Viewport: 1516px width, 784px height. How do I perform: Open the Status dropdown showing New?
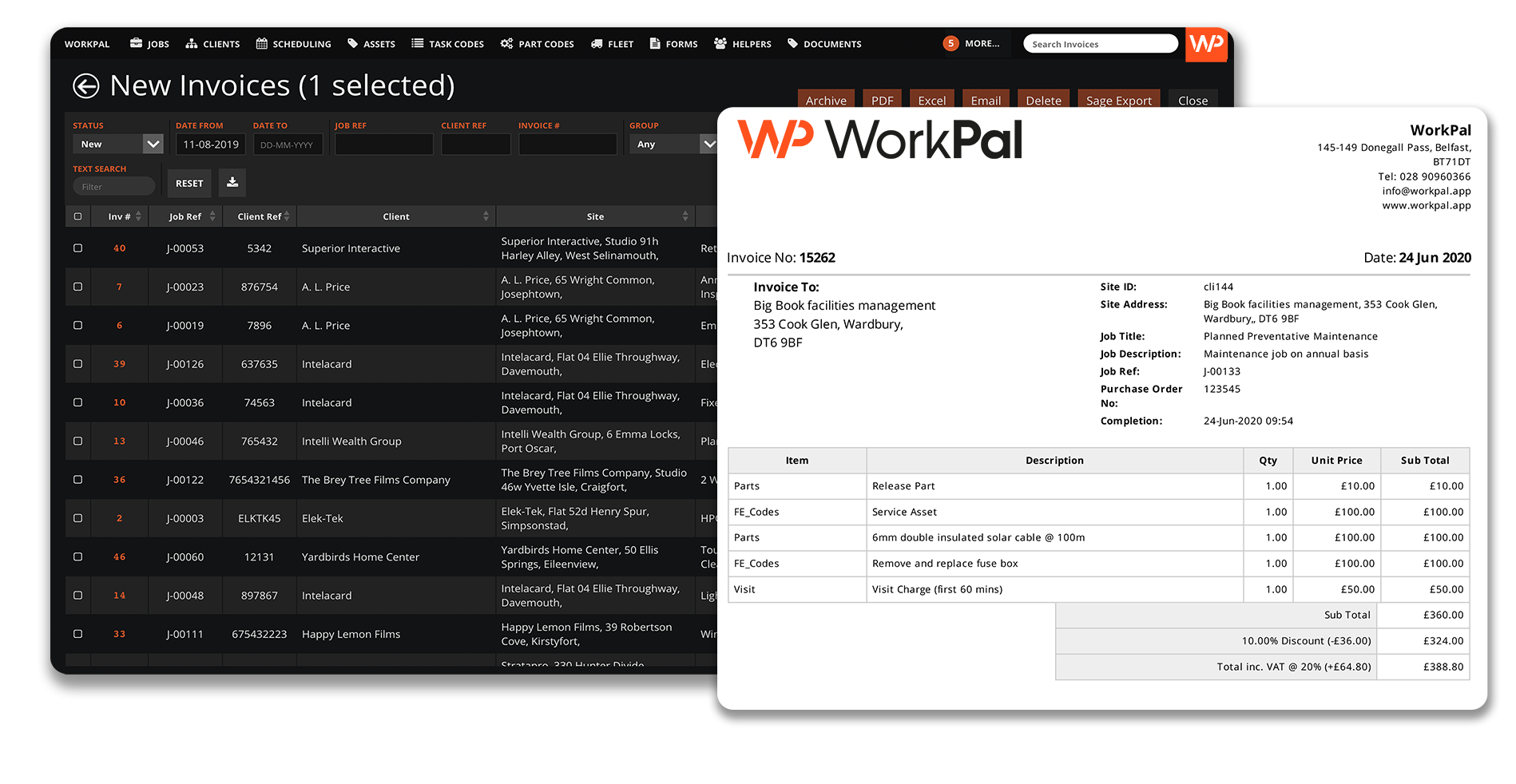117,144
